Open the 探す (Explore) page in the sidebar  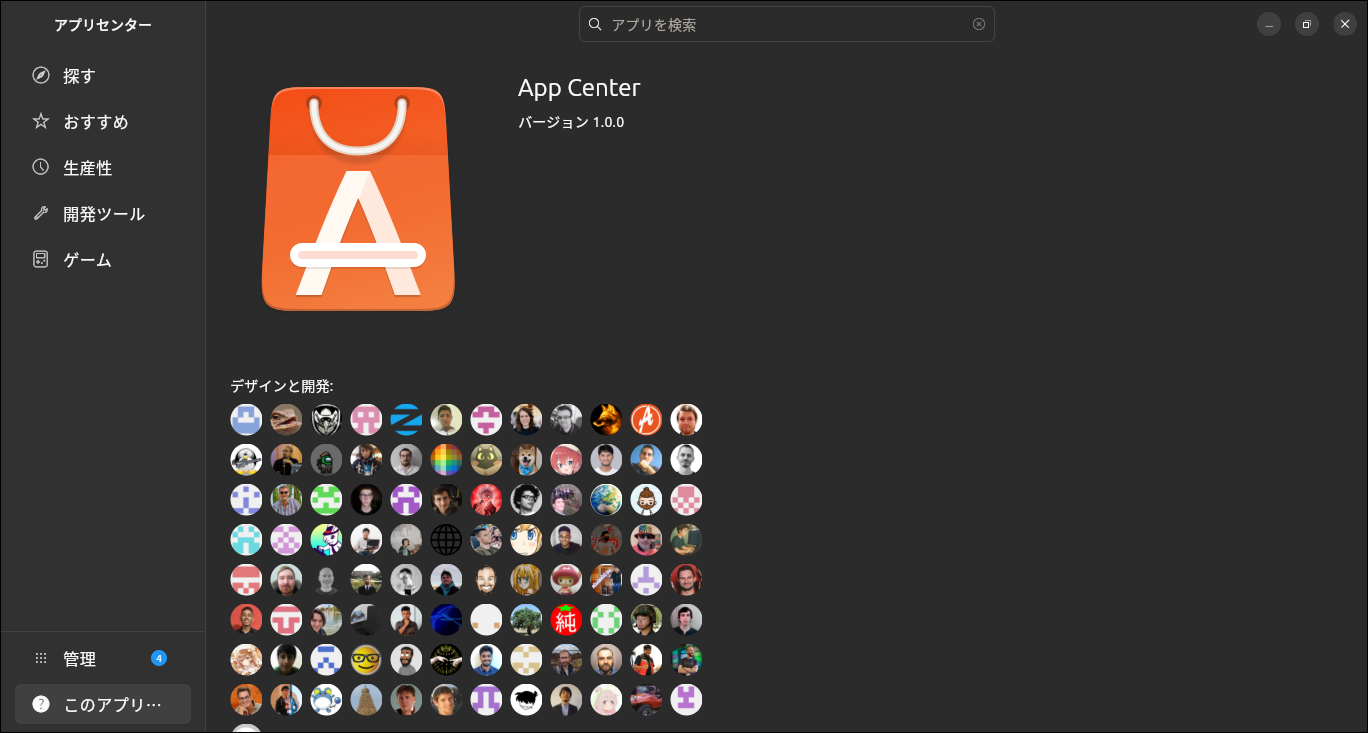pos(103,76)
